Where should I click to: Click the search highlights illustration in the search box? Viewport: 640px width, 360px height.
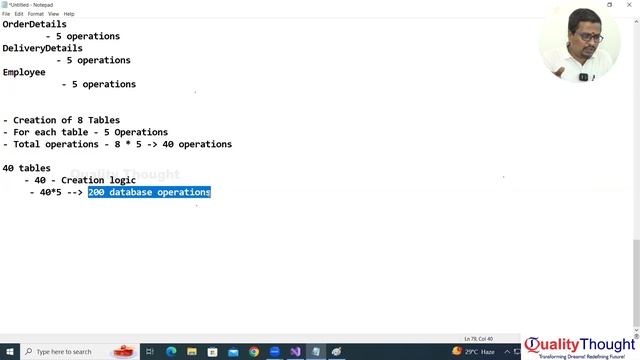124,351
